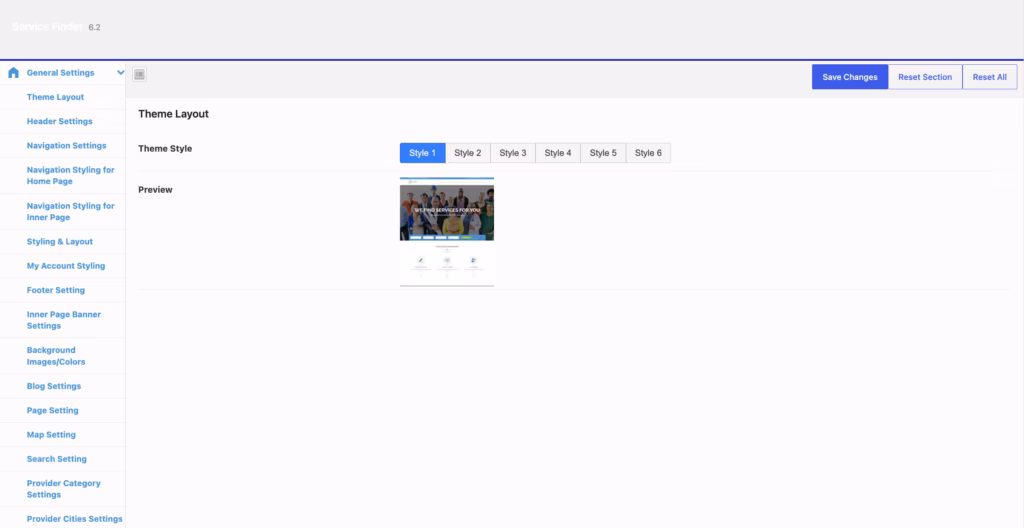This screenshot has height=528, width=1024.
Task: Click the Save Changes button
Action: pos(850,77)
